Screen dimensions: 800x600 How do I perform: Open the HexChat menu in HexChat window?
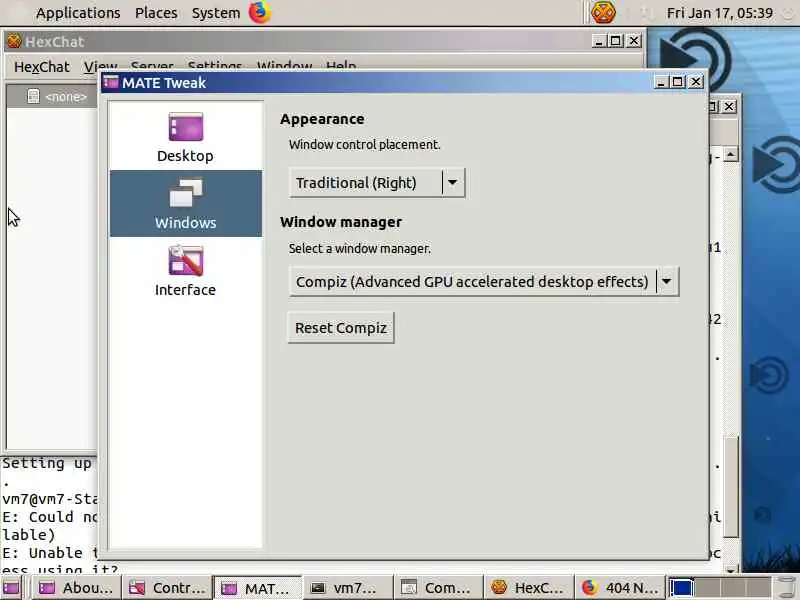coord(42,67)
